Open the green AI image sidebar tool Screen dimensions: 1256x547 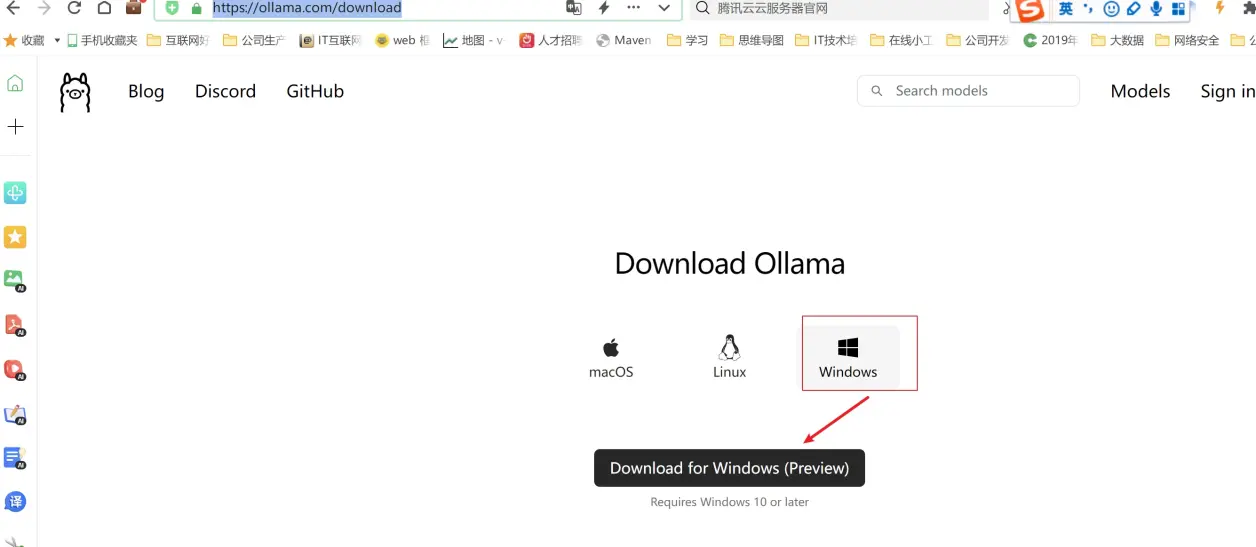[15, 281]
